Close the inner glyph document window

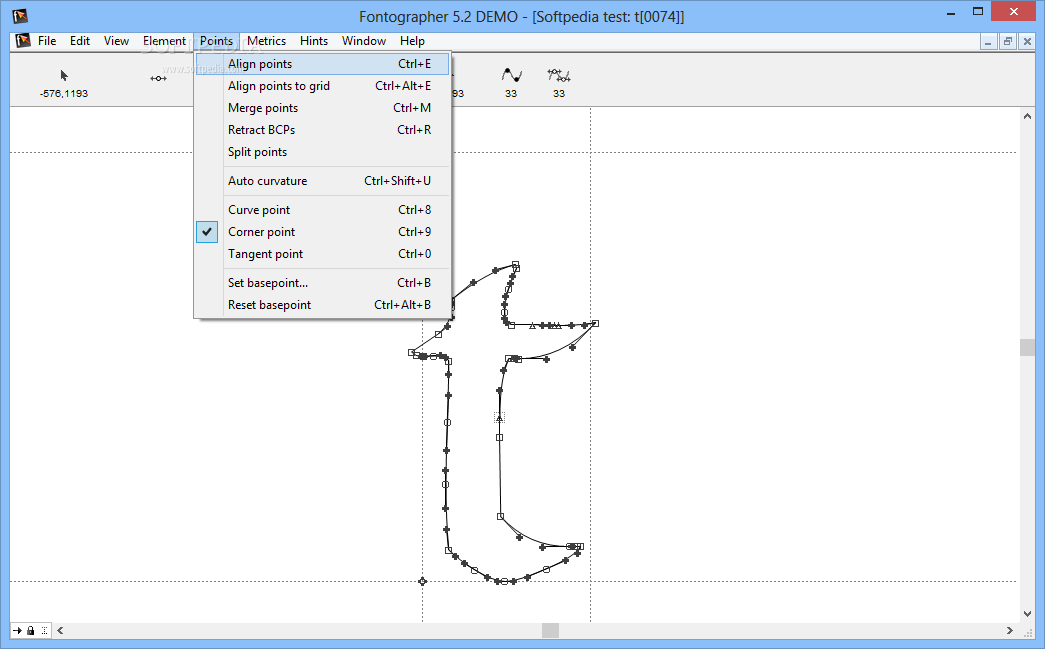(x=1027, y=41)
